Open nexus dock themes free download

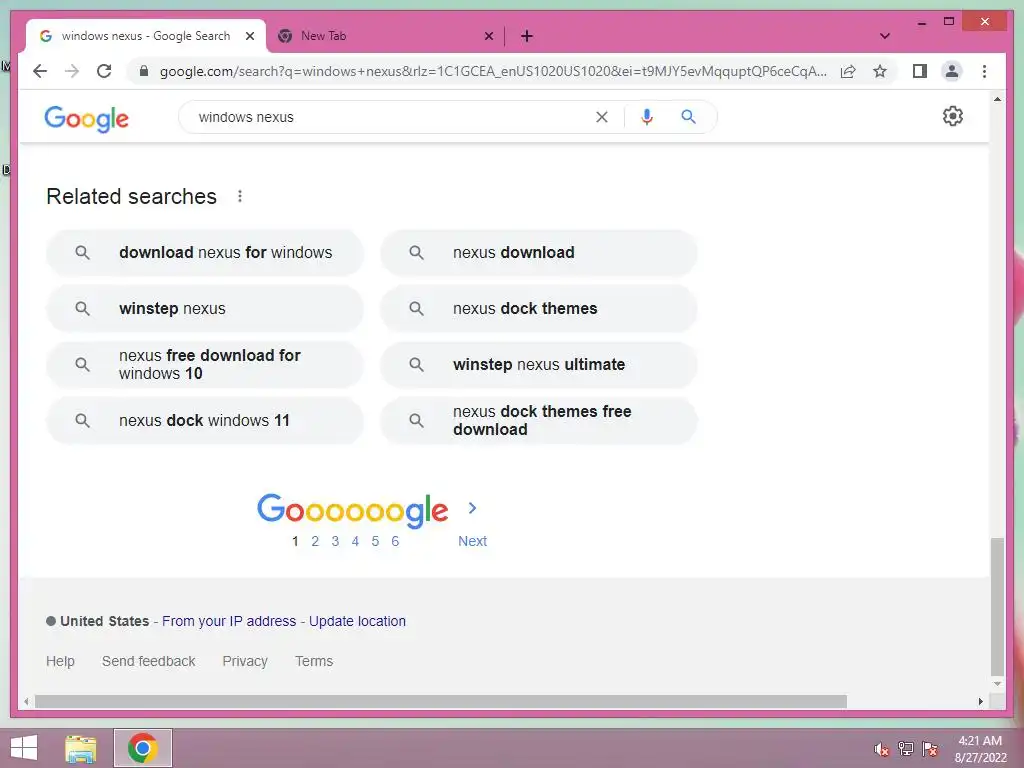coord(539,421)
